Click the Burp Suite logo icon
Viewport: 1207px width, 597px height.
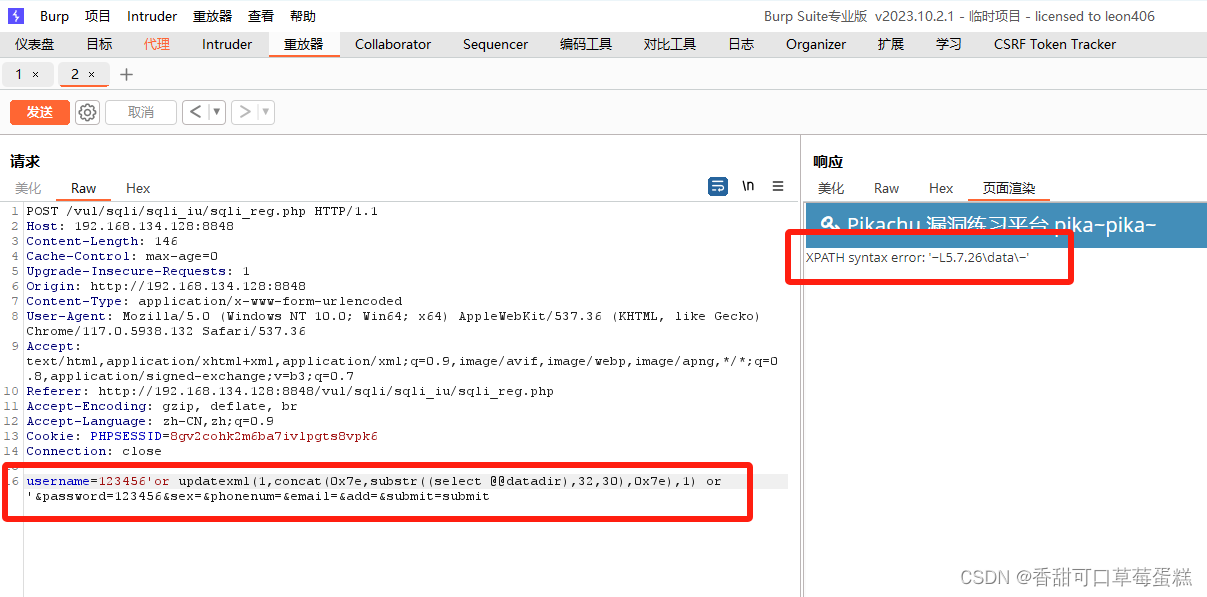16,15
